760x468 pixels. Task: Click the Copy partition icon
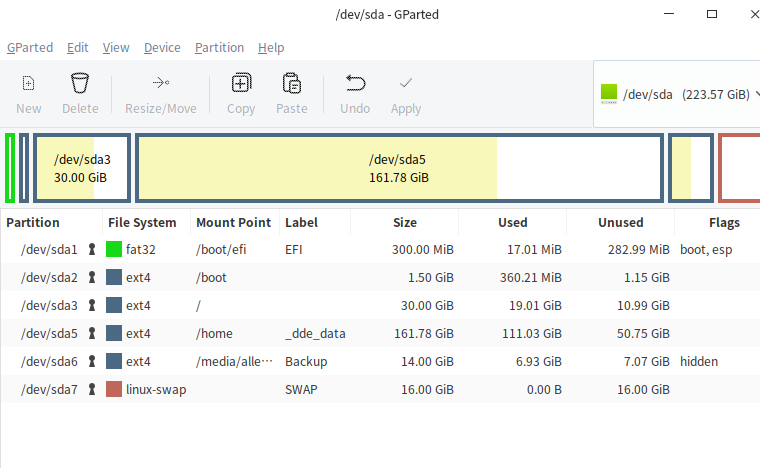click(x=241, y=83)
